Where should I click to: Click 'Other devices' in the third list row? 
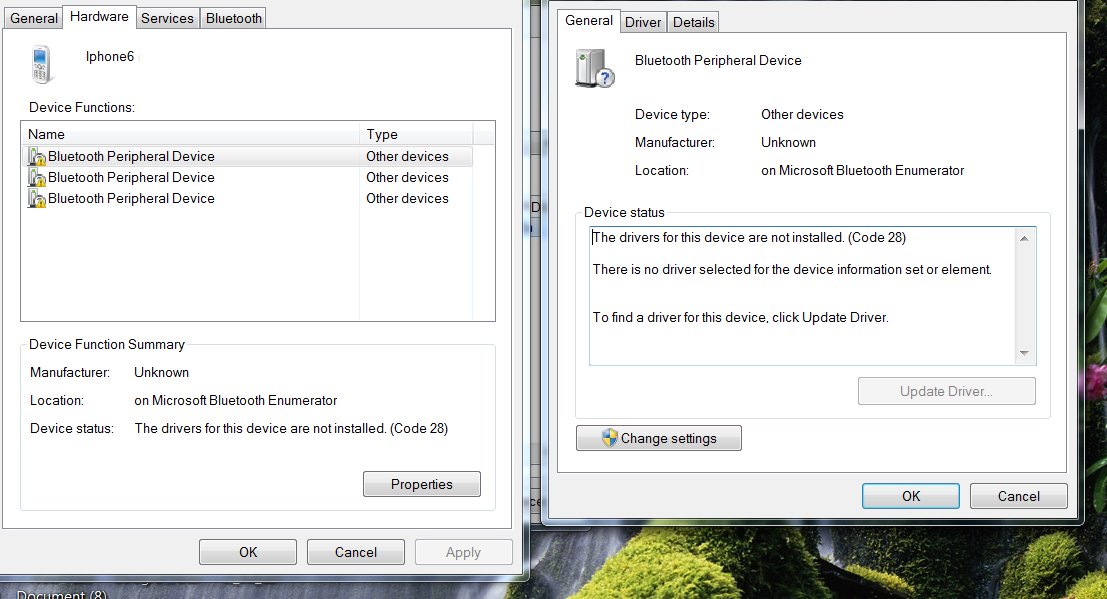coord(407,198)
